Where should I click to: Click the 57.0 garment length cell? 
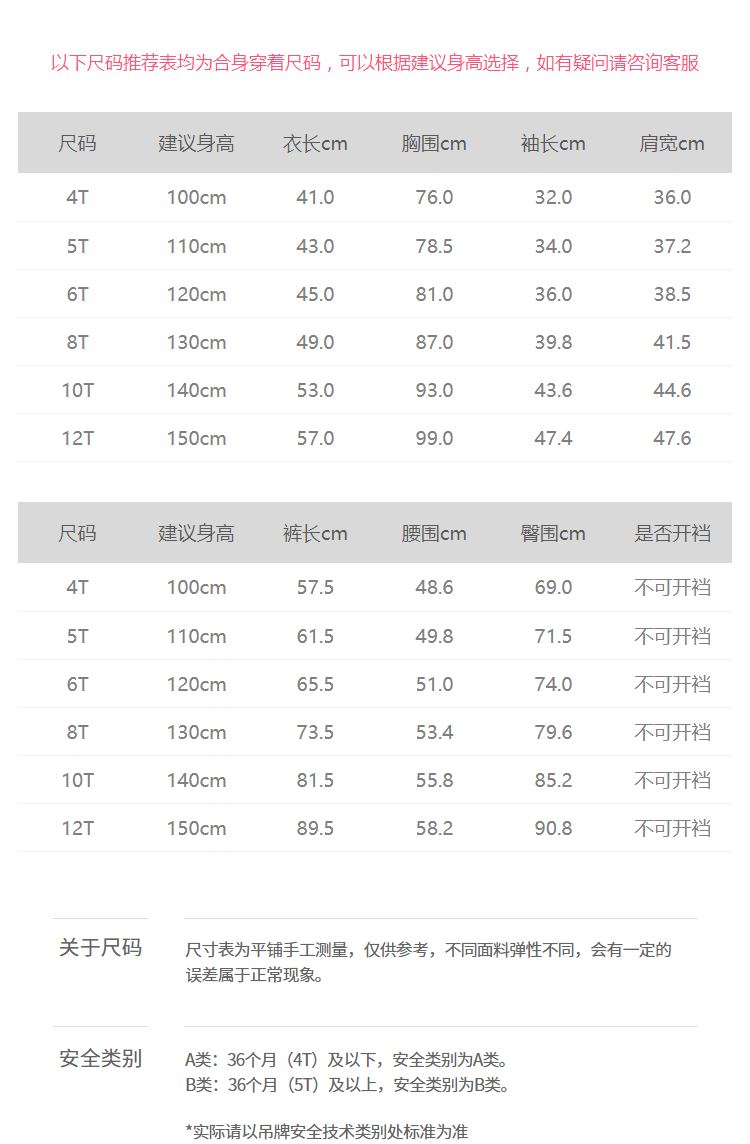click(315, 438)
